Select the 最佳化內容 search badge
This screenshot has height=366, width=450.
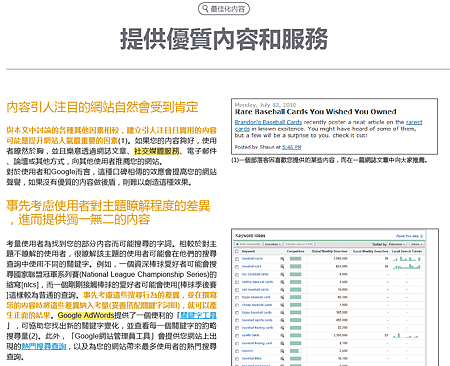[x=224, y=9]
